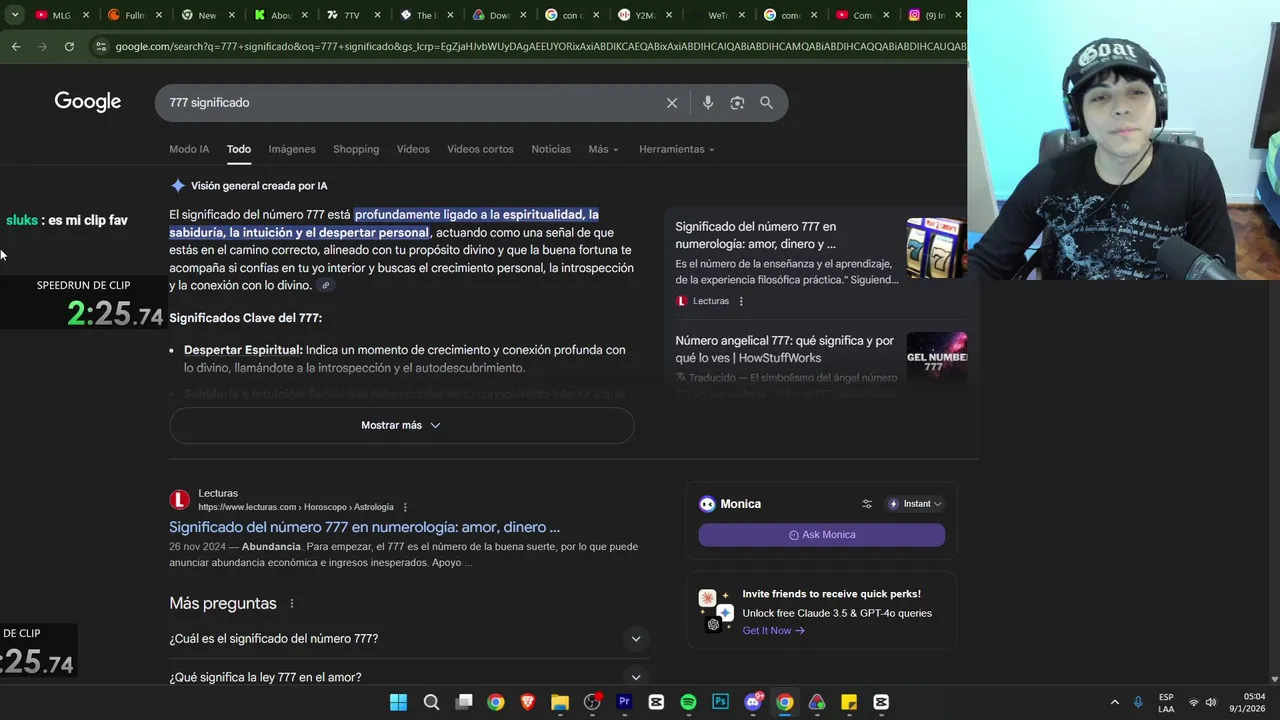Open HowStuffWorks Número angelical 777 card
1280x720 pixels.
click(x=784, y=349)
